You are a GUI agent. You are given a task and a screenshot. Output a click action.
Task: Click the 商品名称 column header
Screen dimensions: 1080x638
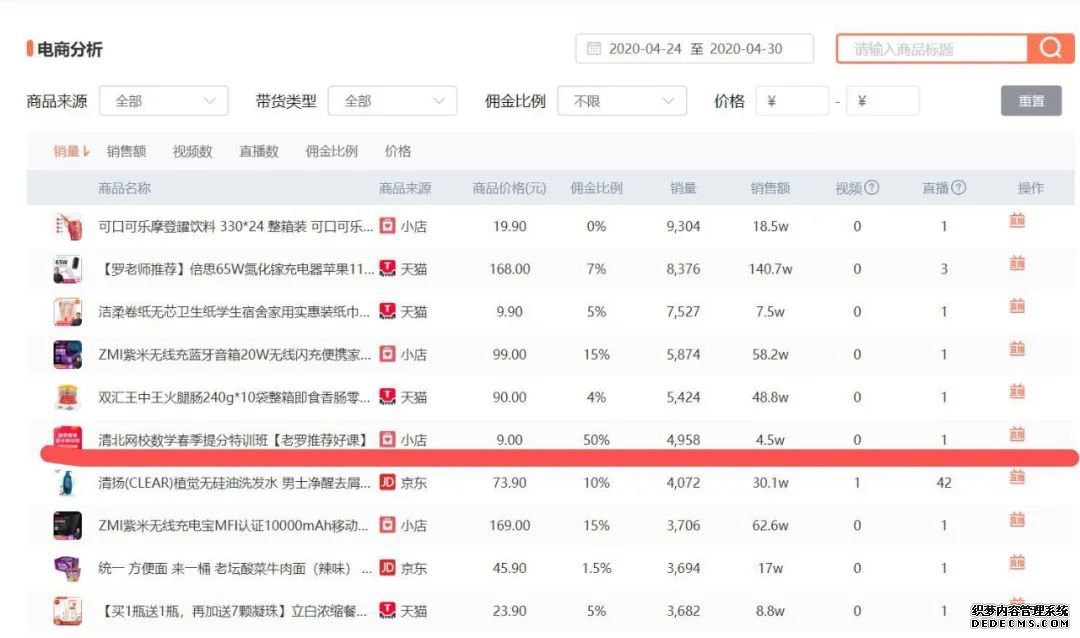(x=124, y=187)
